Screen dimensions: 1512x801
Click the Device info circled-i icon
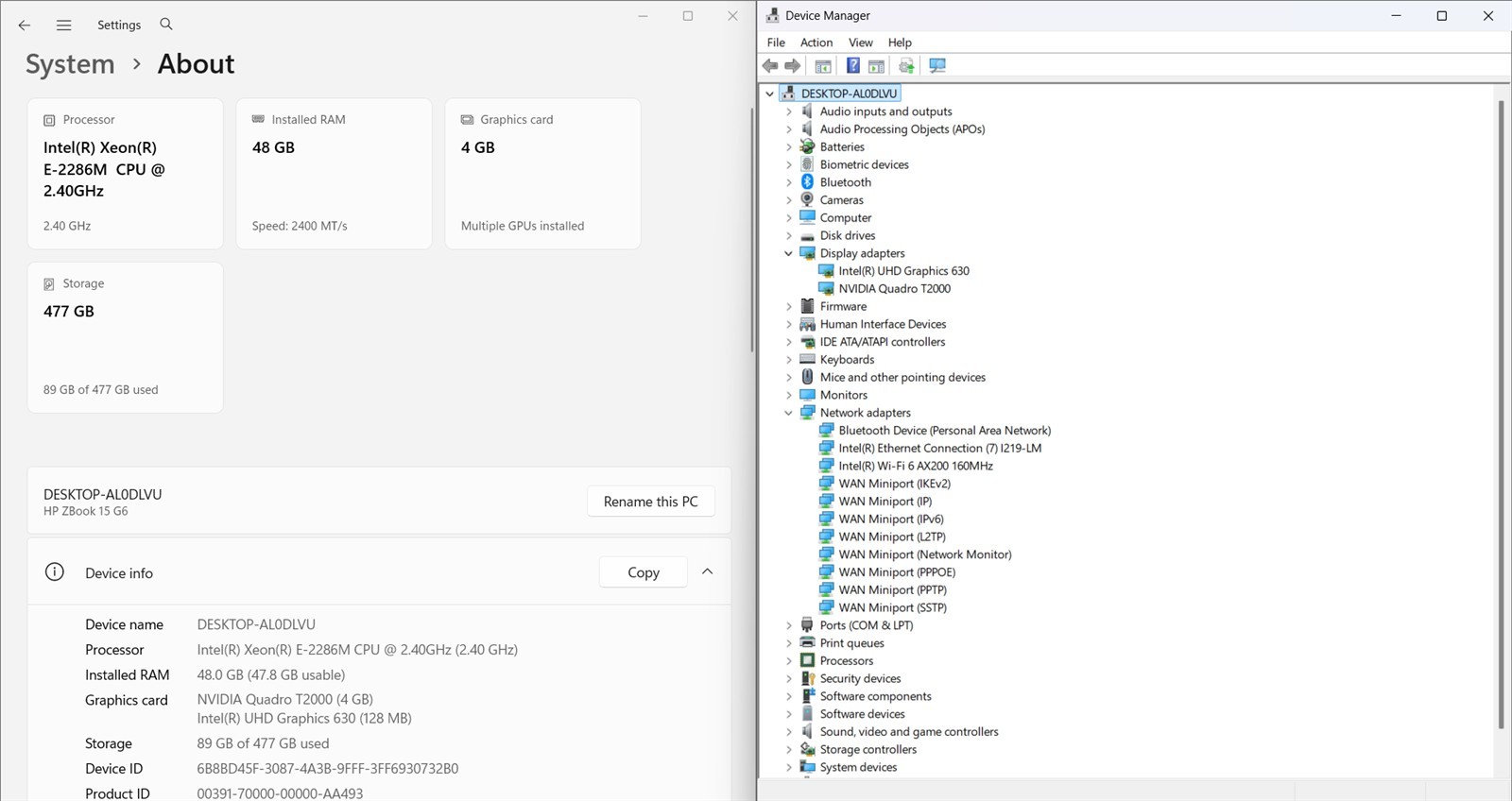(55, 572)
